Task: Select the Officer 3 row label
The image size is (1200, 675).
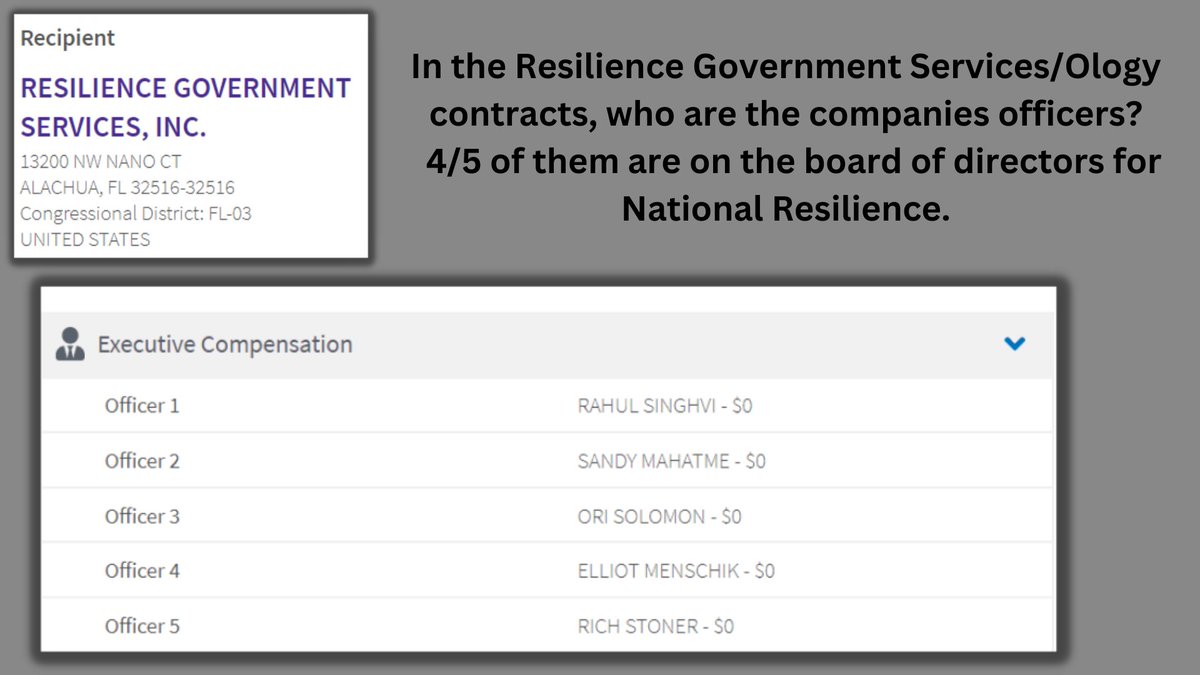Action: pos(142,516)
